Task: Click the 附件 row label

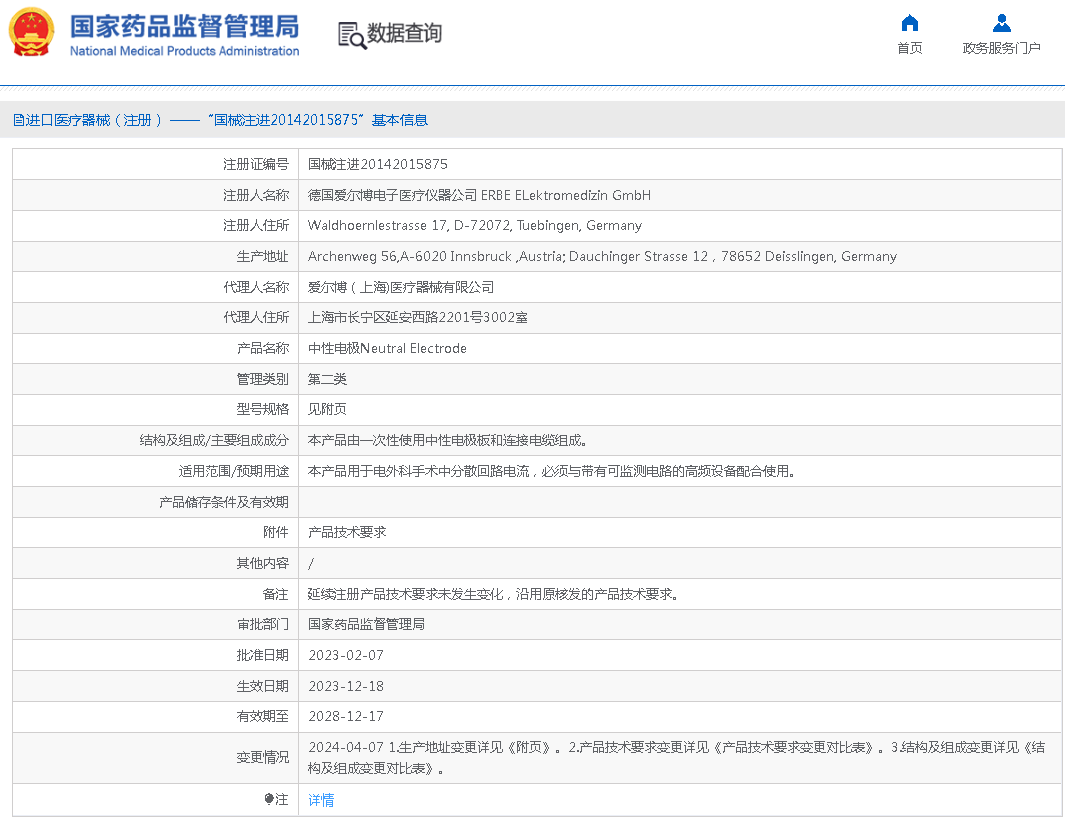Action: [x=276, y=532]
